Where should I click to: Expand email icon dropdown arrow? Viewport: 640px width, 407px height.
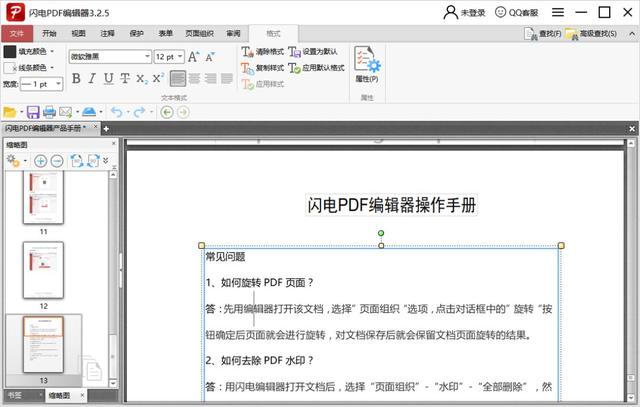77,112
